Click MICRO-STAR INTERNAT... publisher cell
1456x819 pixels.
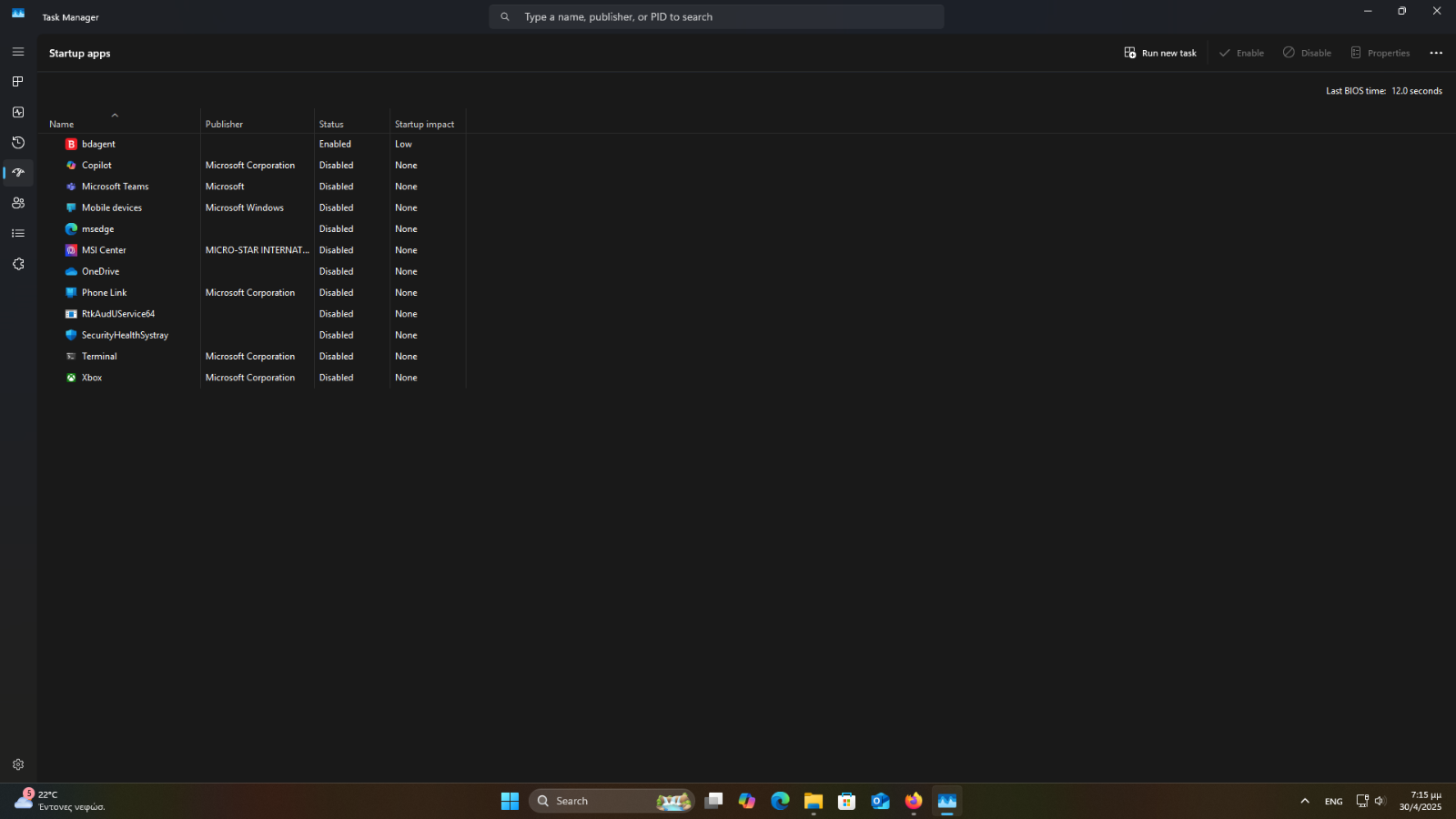[x=258, y=250]
